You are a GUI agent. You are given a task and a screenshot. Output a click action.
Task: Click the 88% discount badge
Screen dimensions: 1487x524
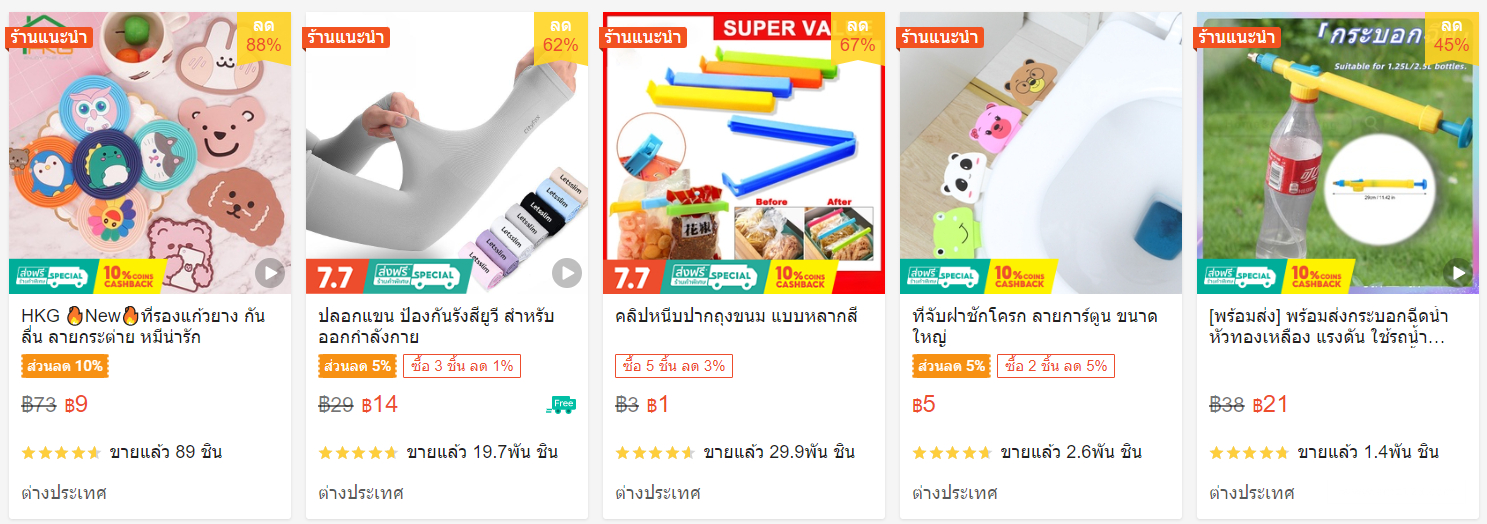[x=264, y=38]
